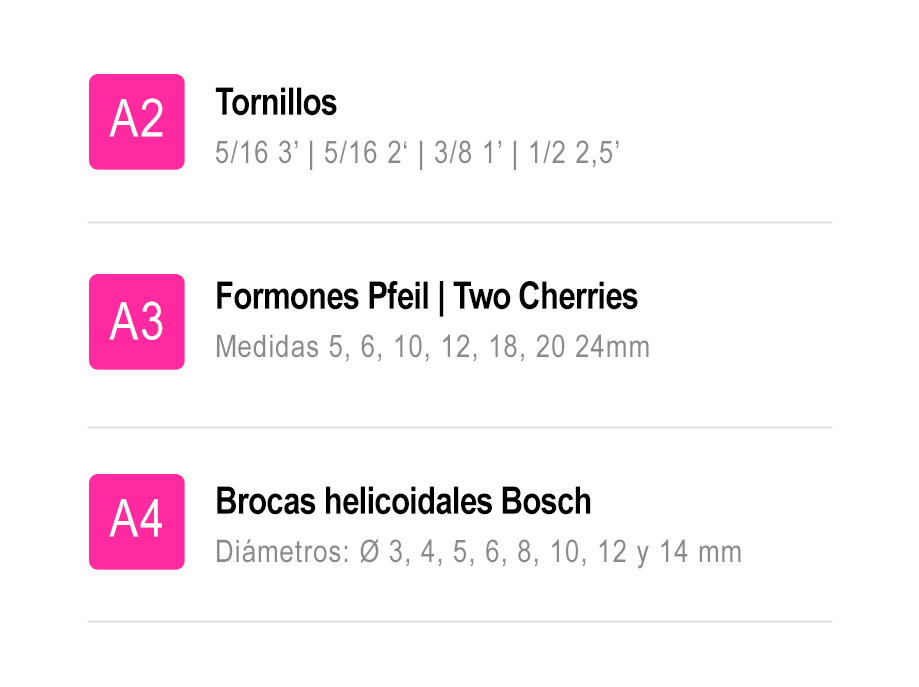Open the Formones heading text
Image resolution: width=919 pixels, height=687 pixels.
coord(427,296)
